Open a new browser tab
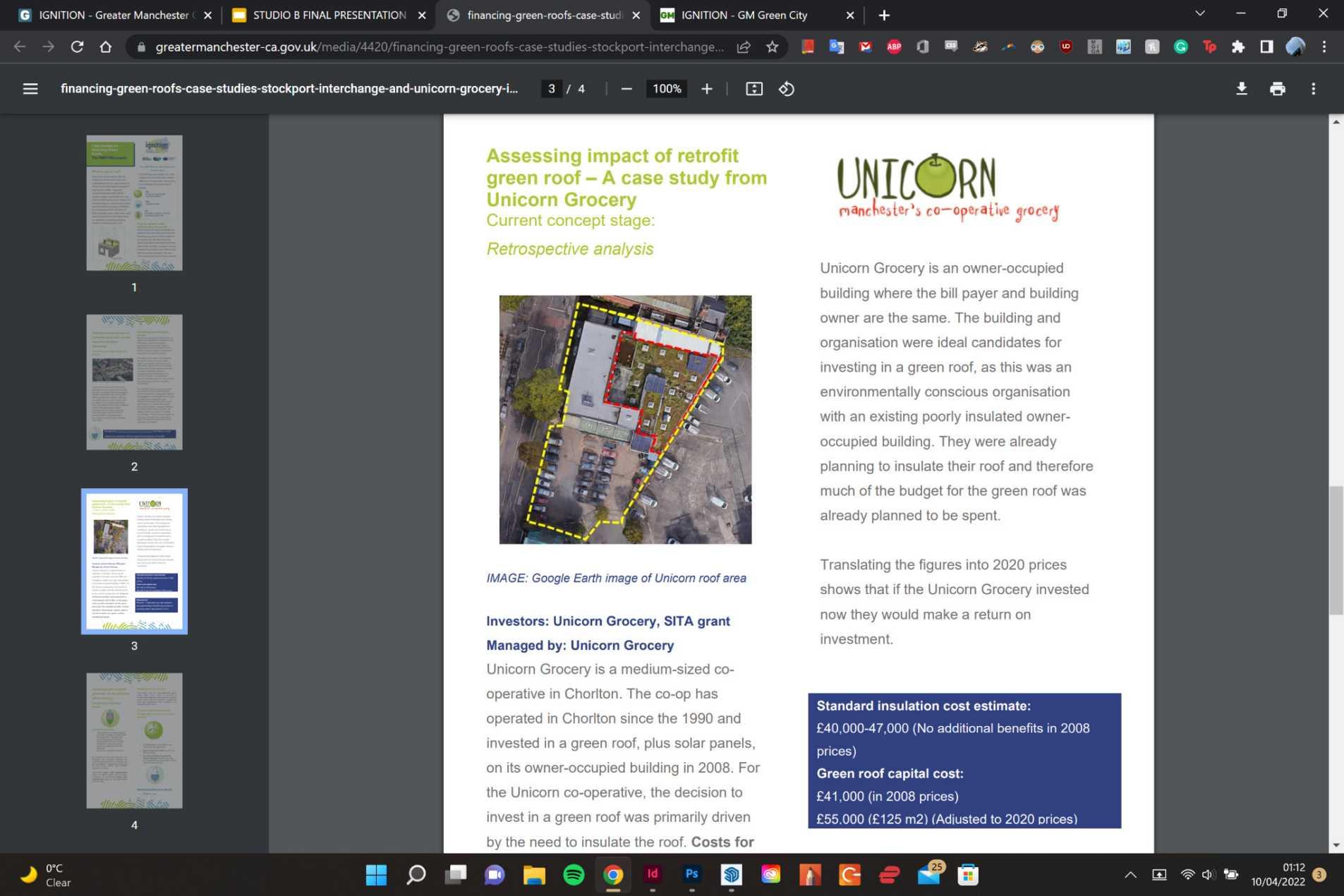Viewport: 1344px width, 896px height. click(x=884, y=15)
